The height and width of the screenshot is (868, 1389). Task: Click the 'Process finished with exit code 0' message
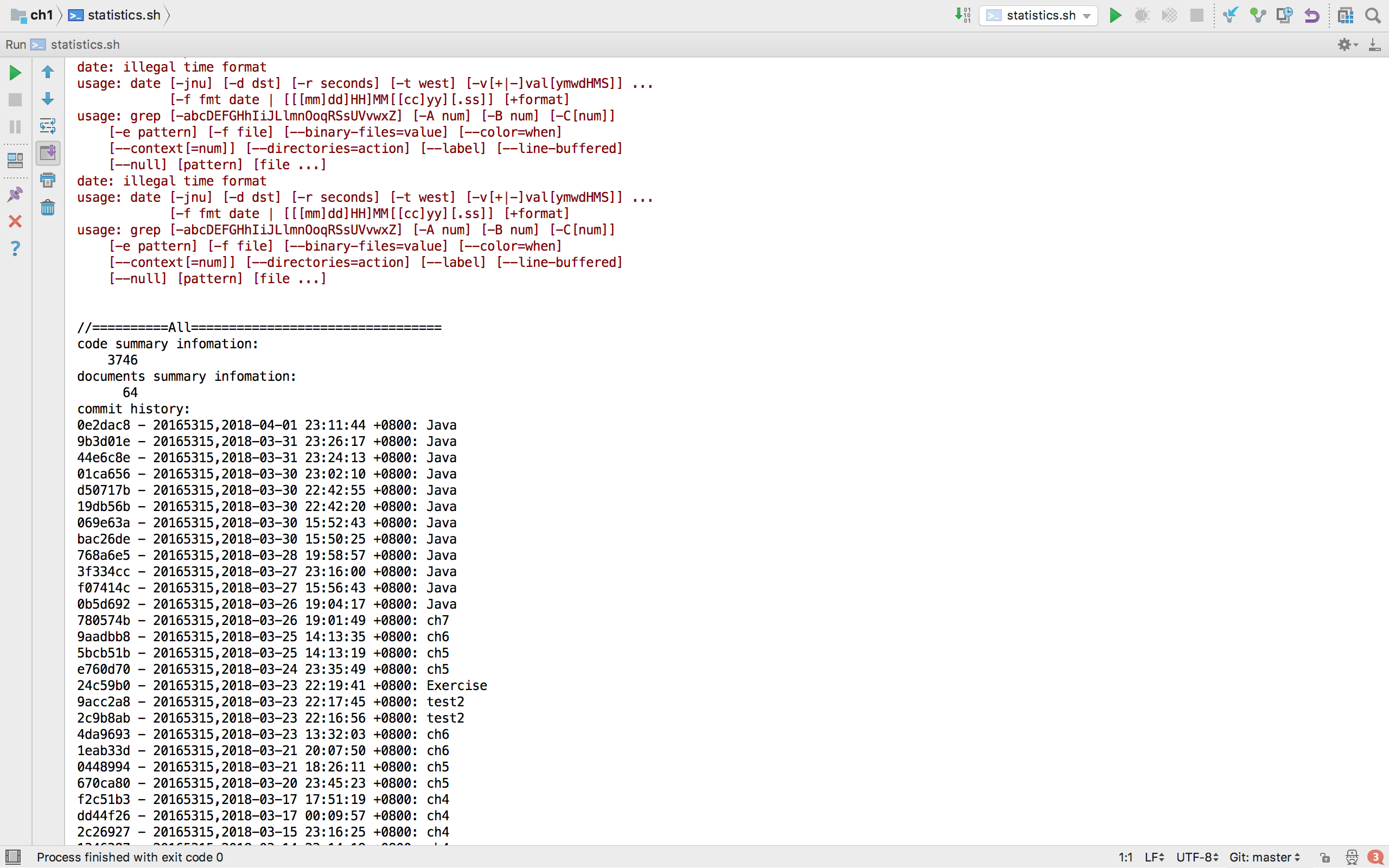[130, 857]
